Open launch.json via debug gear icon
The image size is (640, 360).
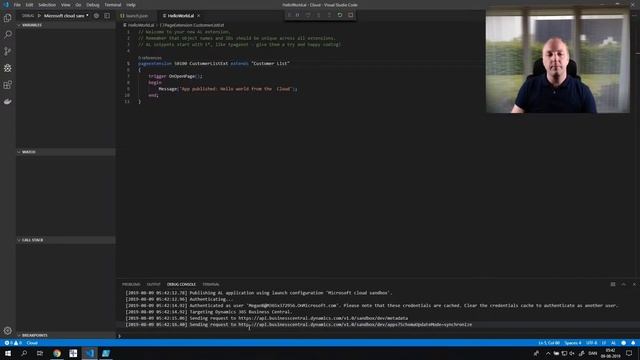click(x=96, y=16)
